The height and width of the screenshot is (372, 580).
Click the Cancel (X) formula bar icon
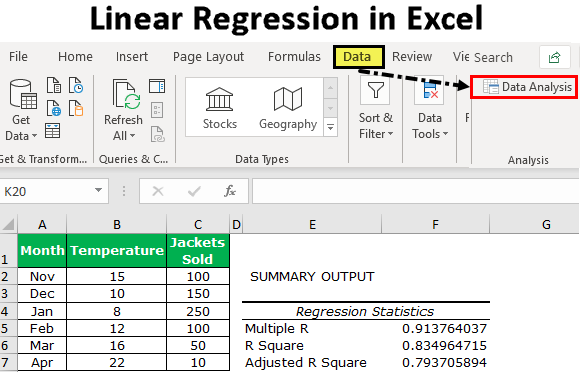point(158,191)
